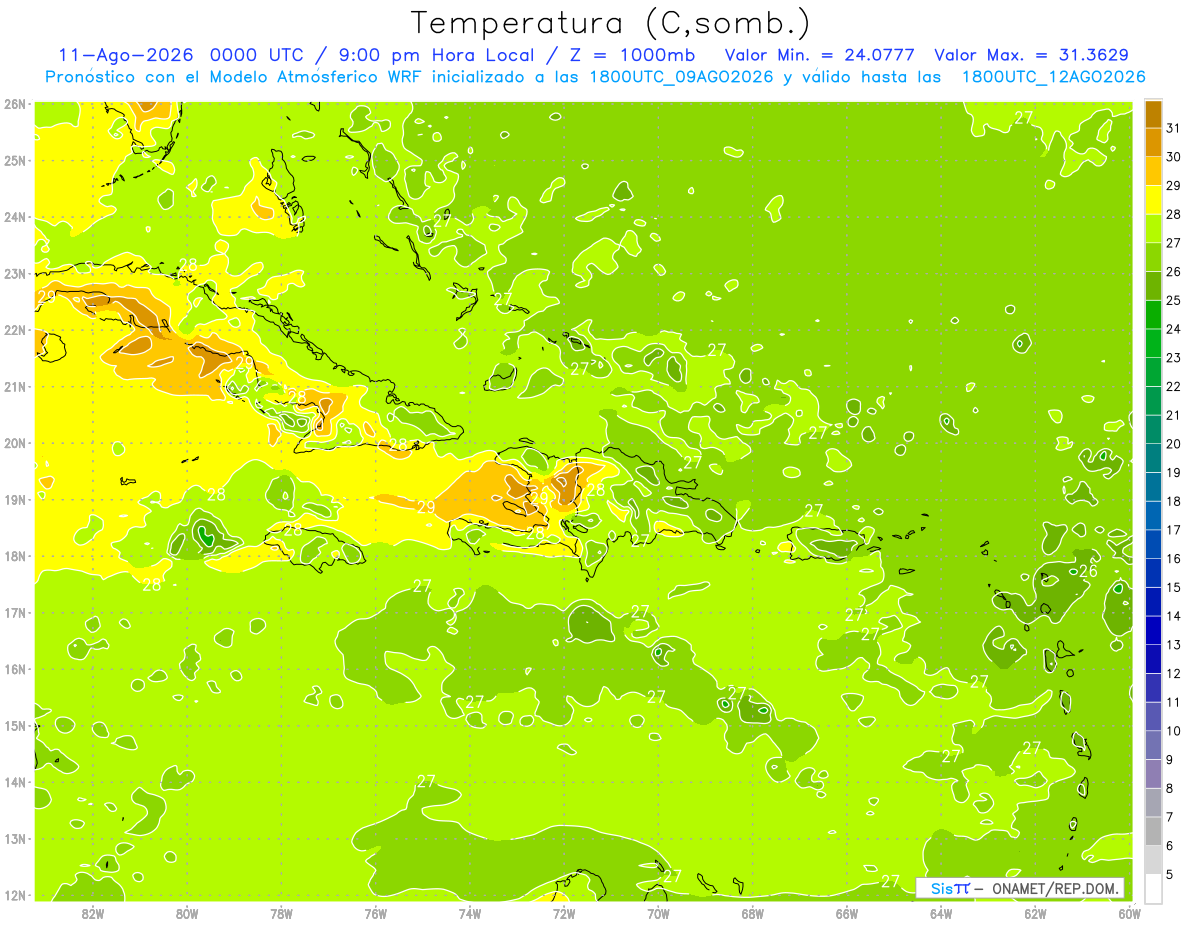The image size is (1200, 927).
Task: Click color bar legend value 24
Action: tap(1173, 329)
